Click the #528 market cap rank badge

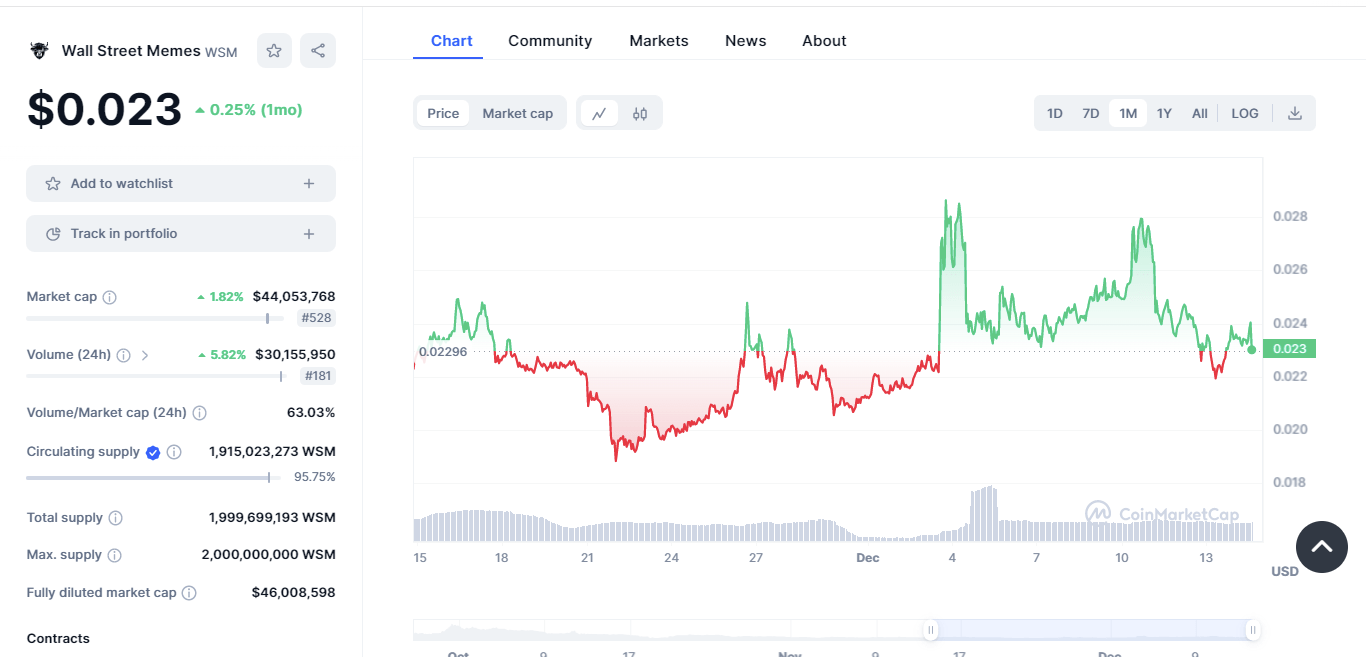(317, 319)
